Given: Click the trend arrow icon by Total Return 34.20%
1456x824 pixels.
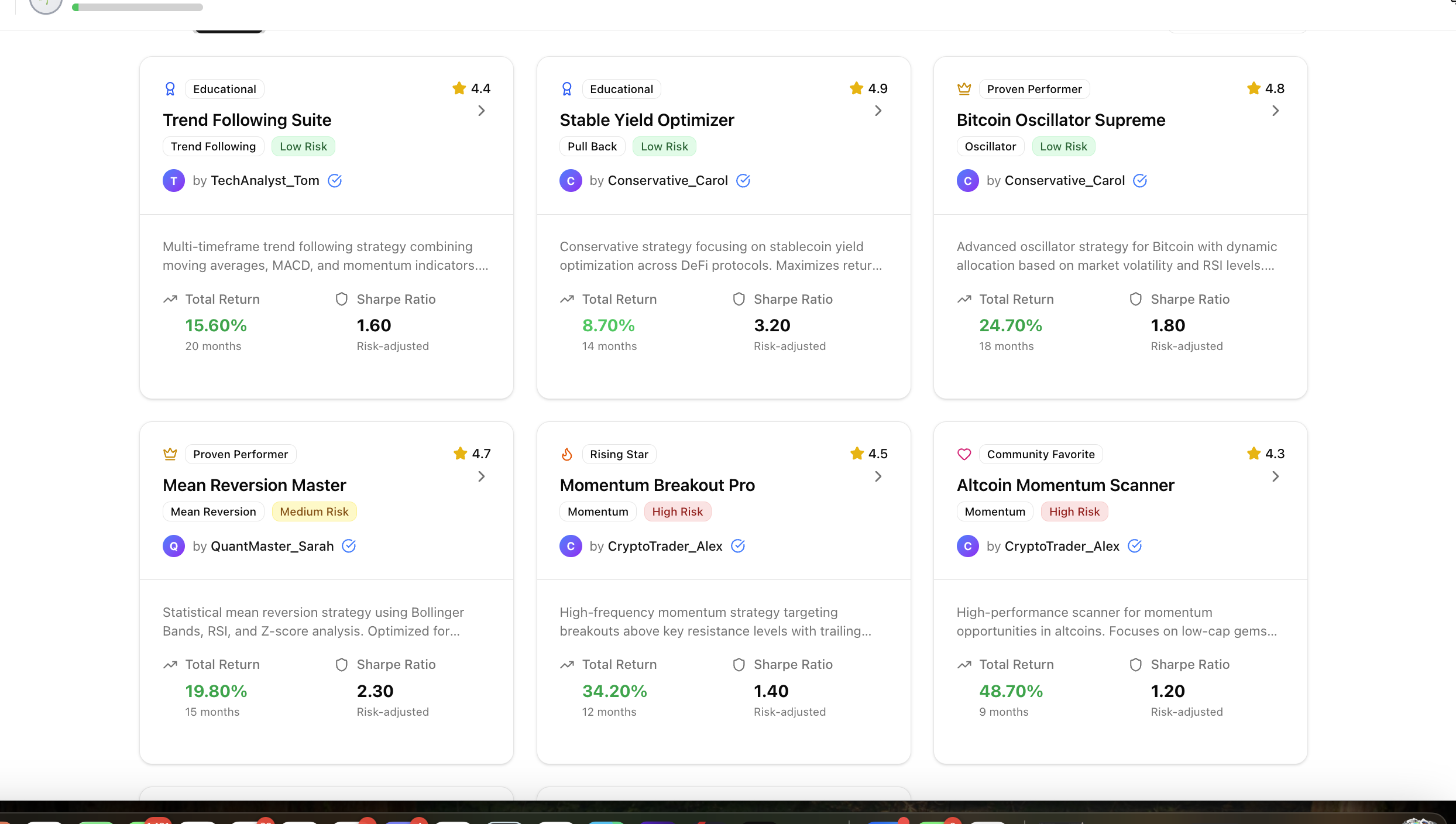Looking at the screenshot, I should 566,665.
